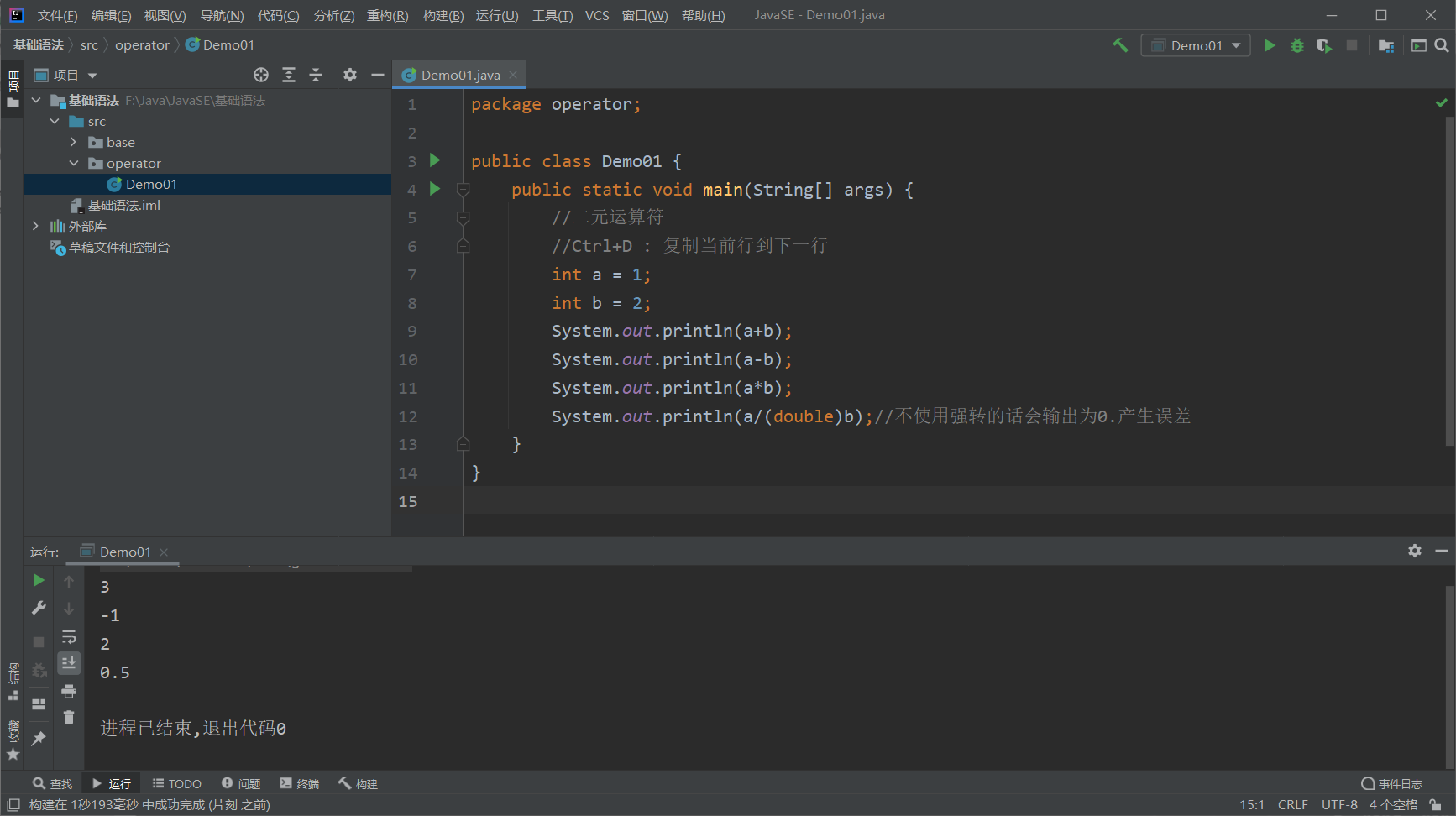Screen dimensions: 1456x816
Task: Toggle soft-wrap in the run console
Action: [69, 637]
